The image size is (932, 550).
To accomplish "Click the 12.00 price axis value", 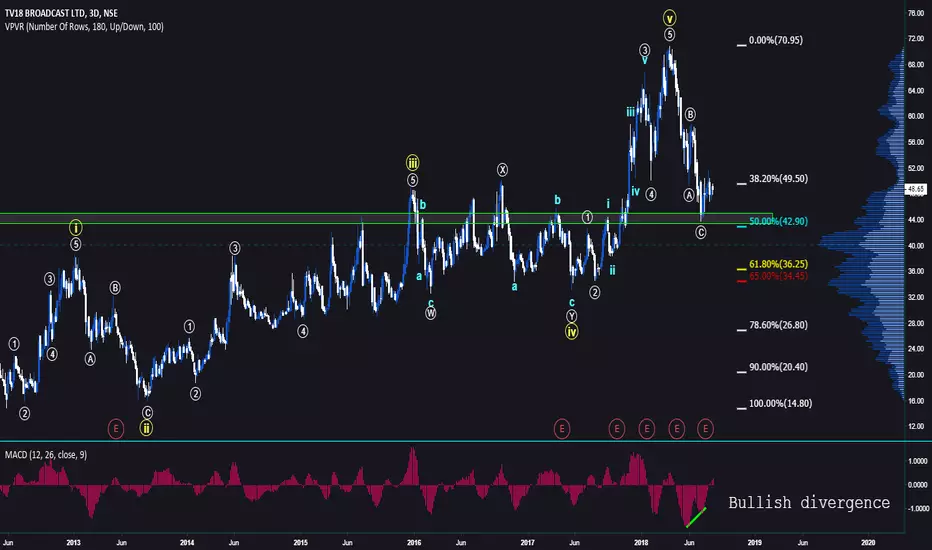I will click(x=916, y=426).
